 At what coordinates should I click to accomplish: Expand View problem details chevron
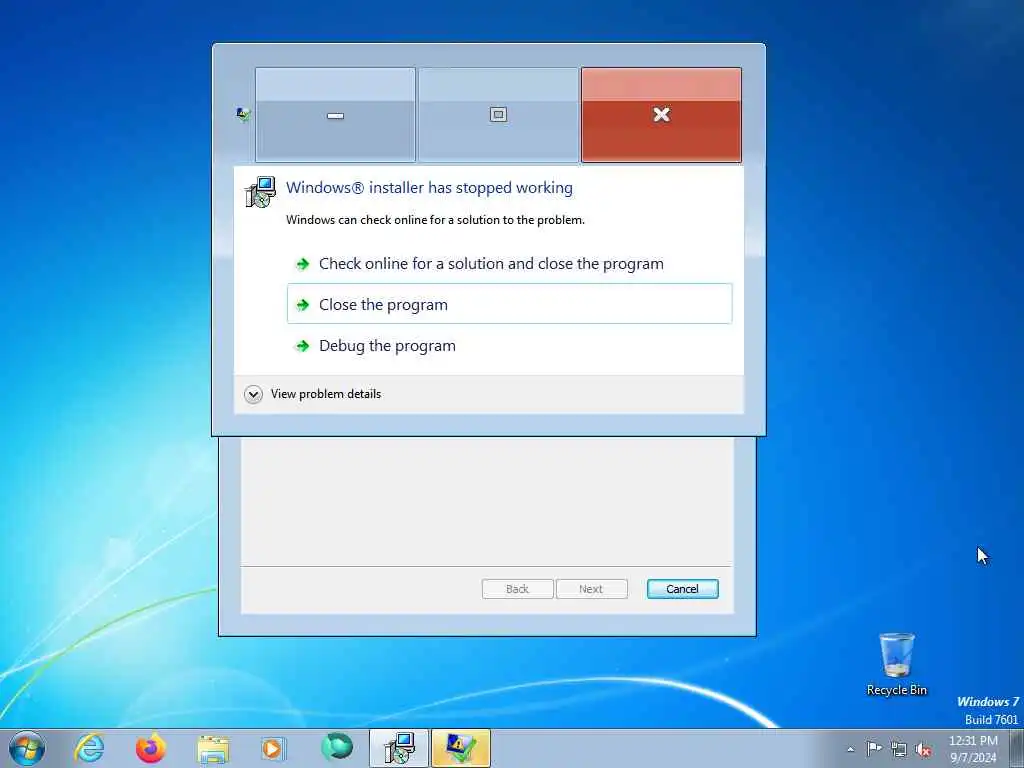tap(253, 394)
